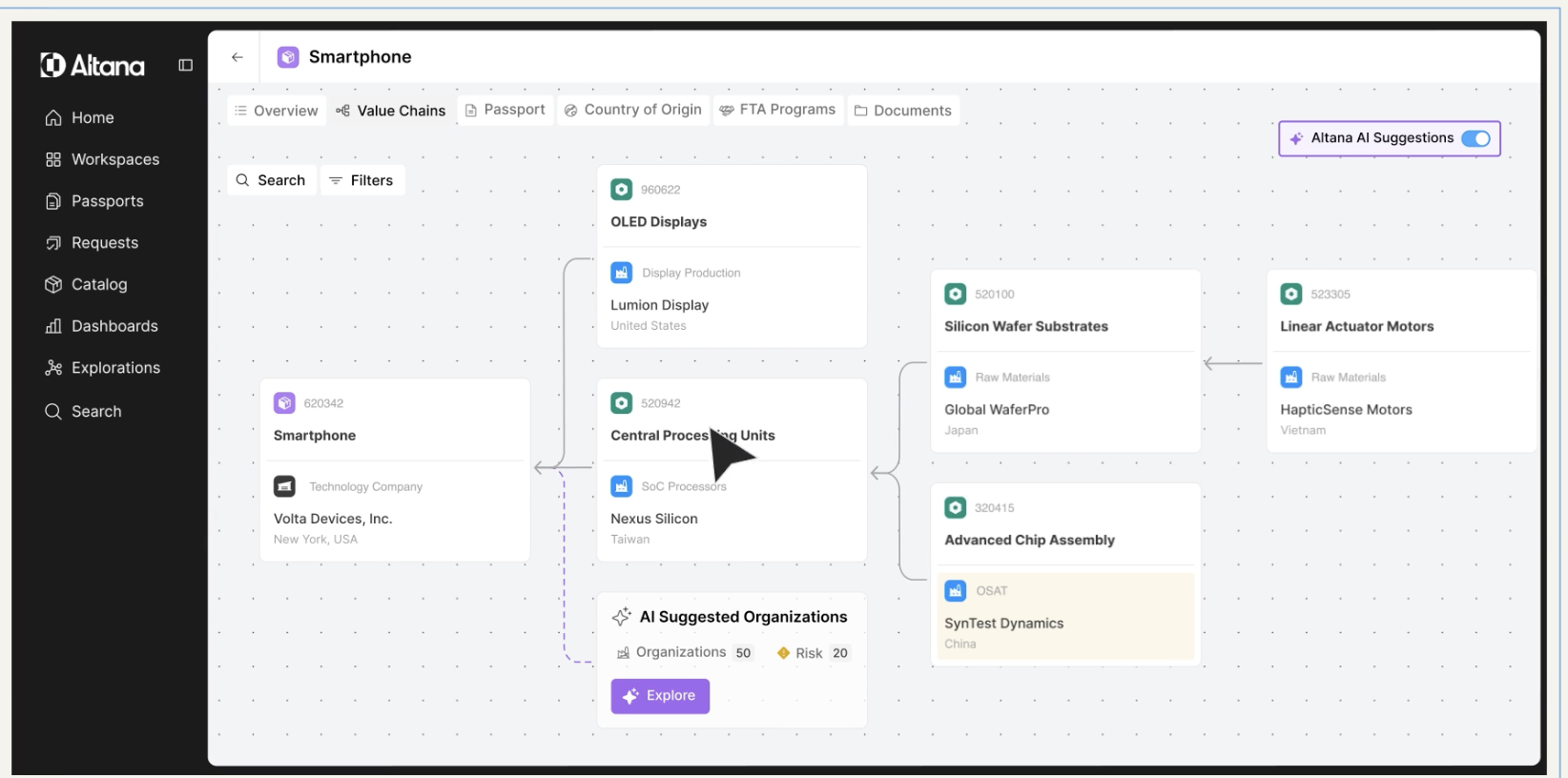1568x778 pixels.
Task: Select the Silicon Wafer Substrates node
Action: pos(1065,360)
